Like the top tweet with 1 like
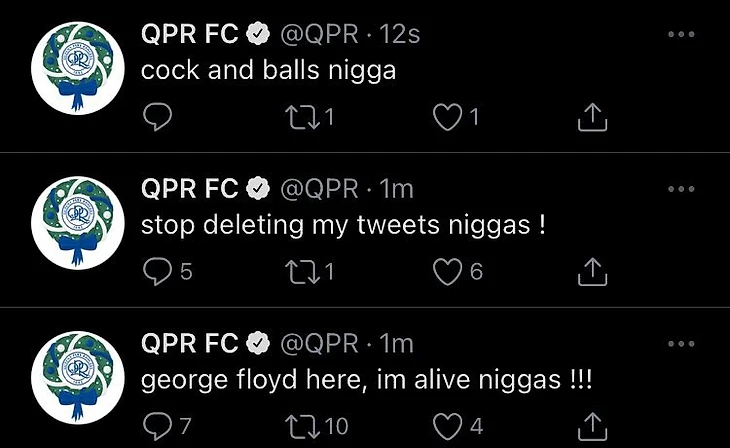Image resolution: width=730 pixels, height=448 pixels. click(x=446, y=118)
